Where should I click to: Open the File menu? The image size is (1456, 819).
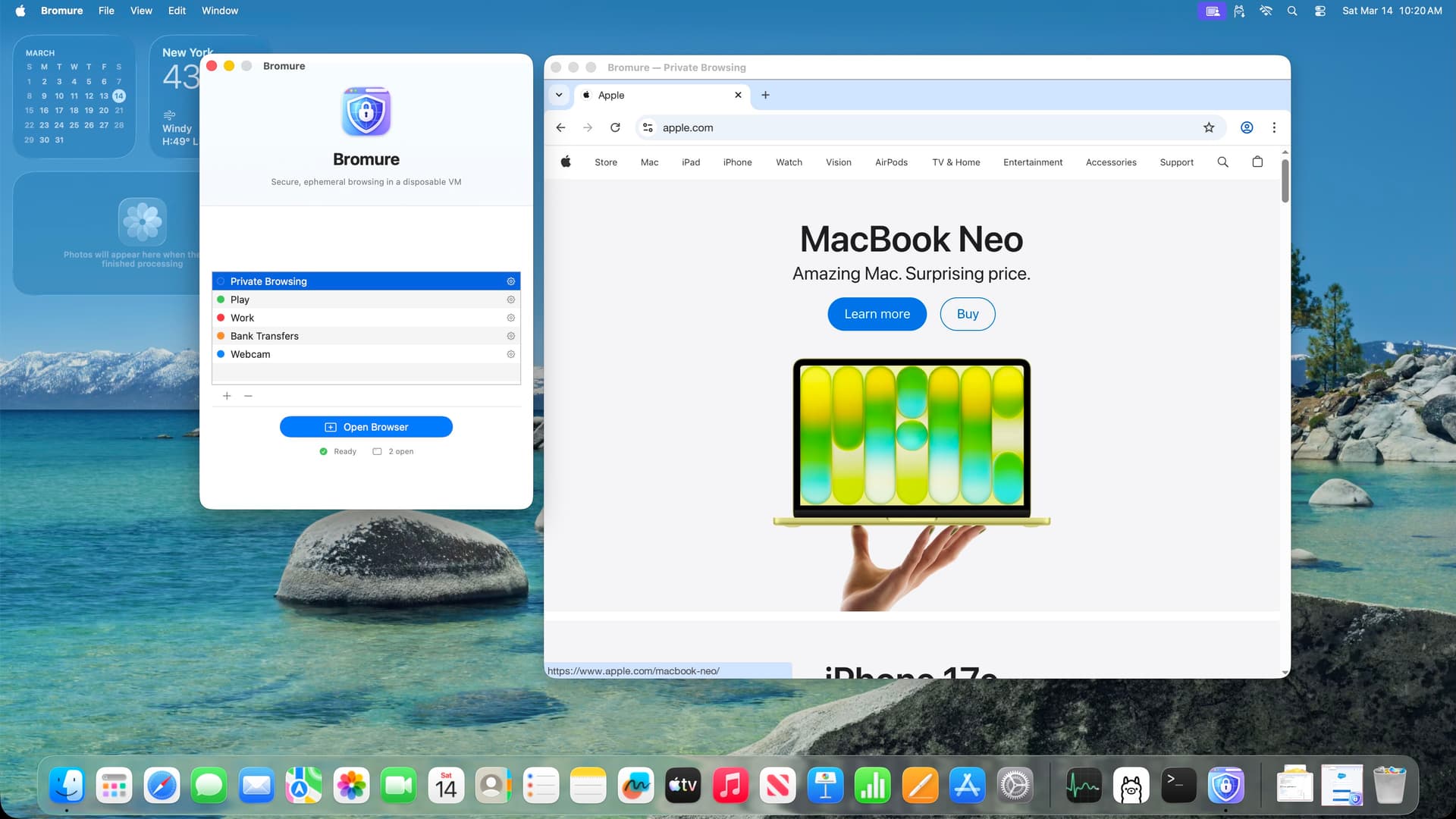(x=106, y=11)
